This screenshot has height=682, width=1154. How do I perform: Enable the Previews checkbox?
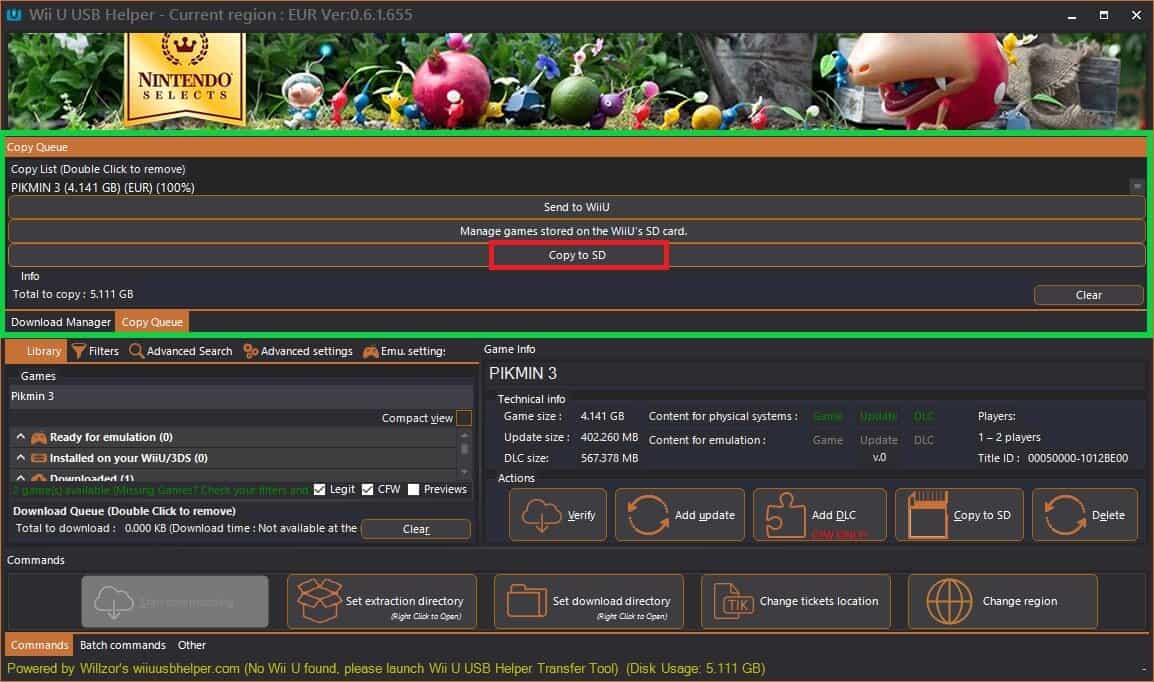click(x=414, y=489)
